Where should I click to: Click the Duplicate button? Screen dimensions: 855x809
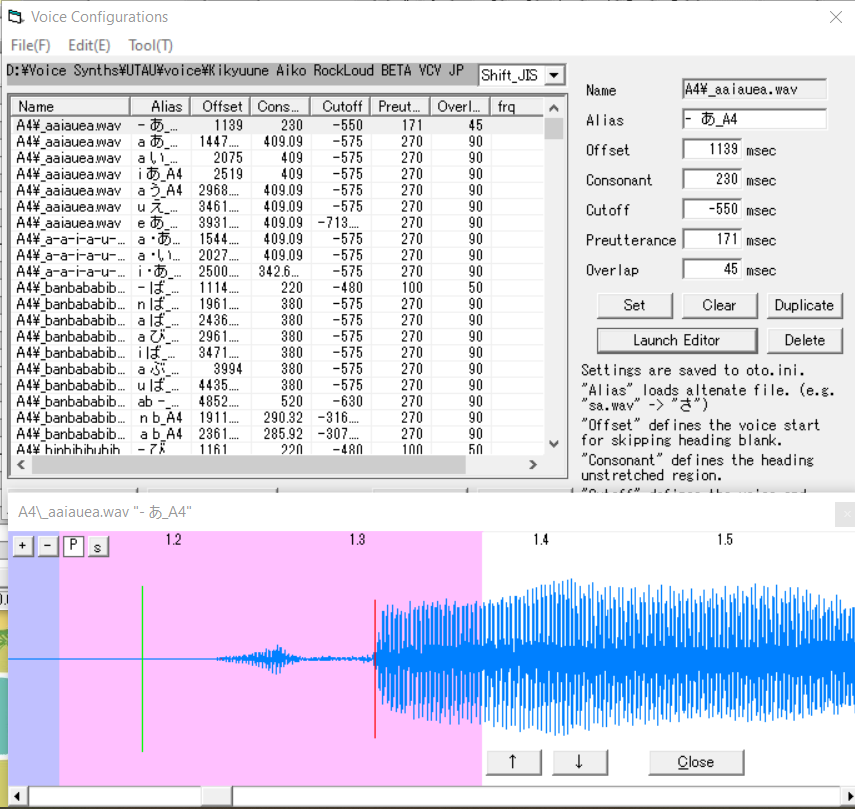[x=804, y=305]
